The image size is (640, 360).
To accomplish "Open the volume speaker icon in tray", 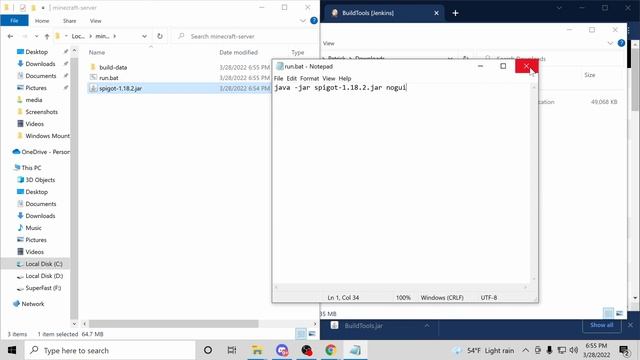I will coord(574,350).
